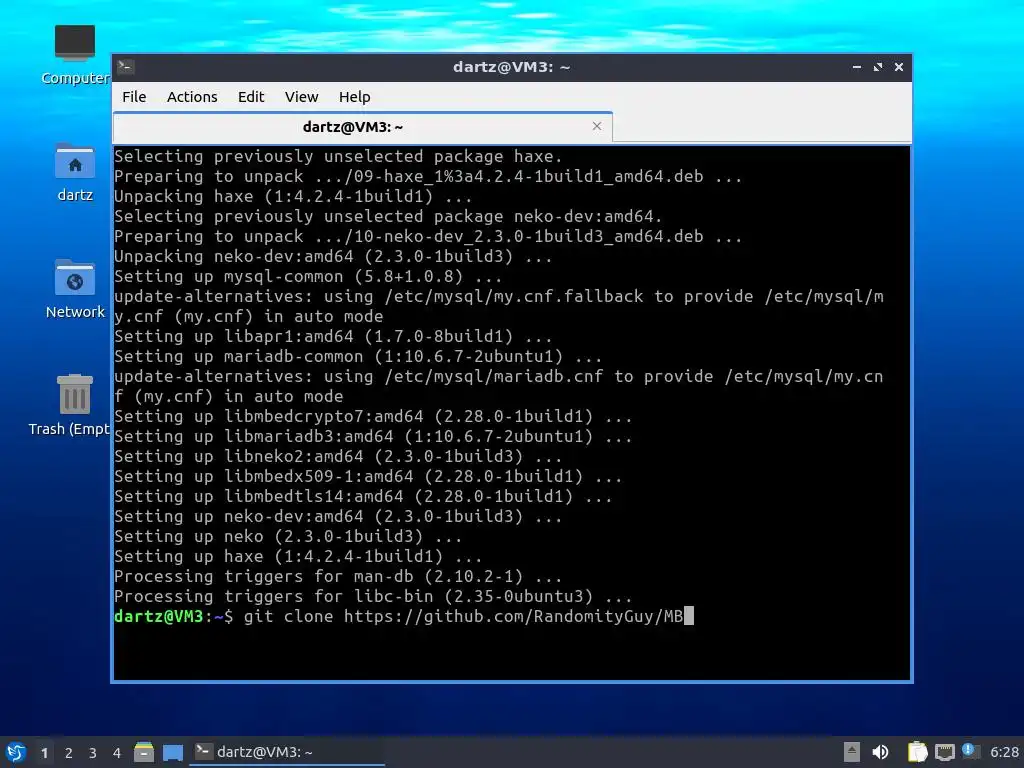Open the View menu
The height and width of the screenshot is (768, 1024).
[301, 97]
